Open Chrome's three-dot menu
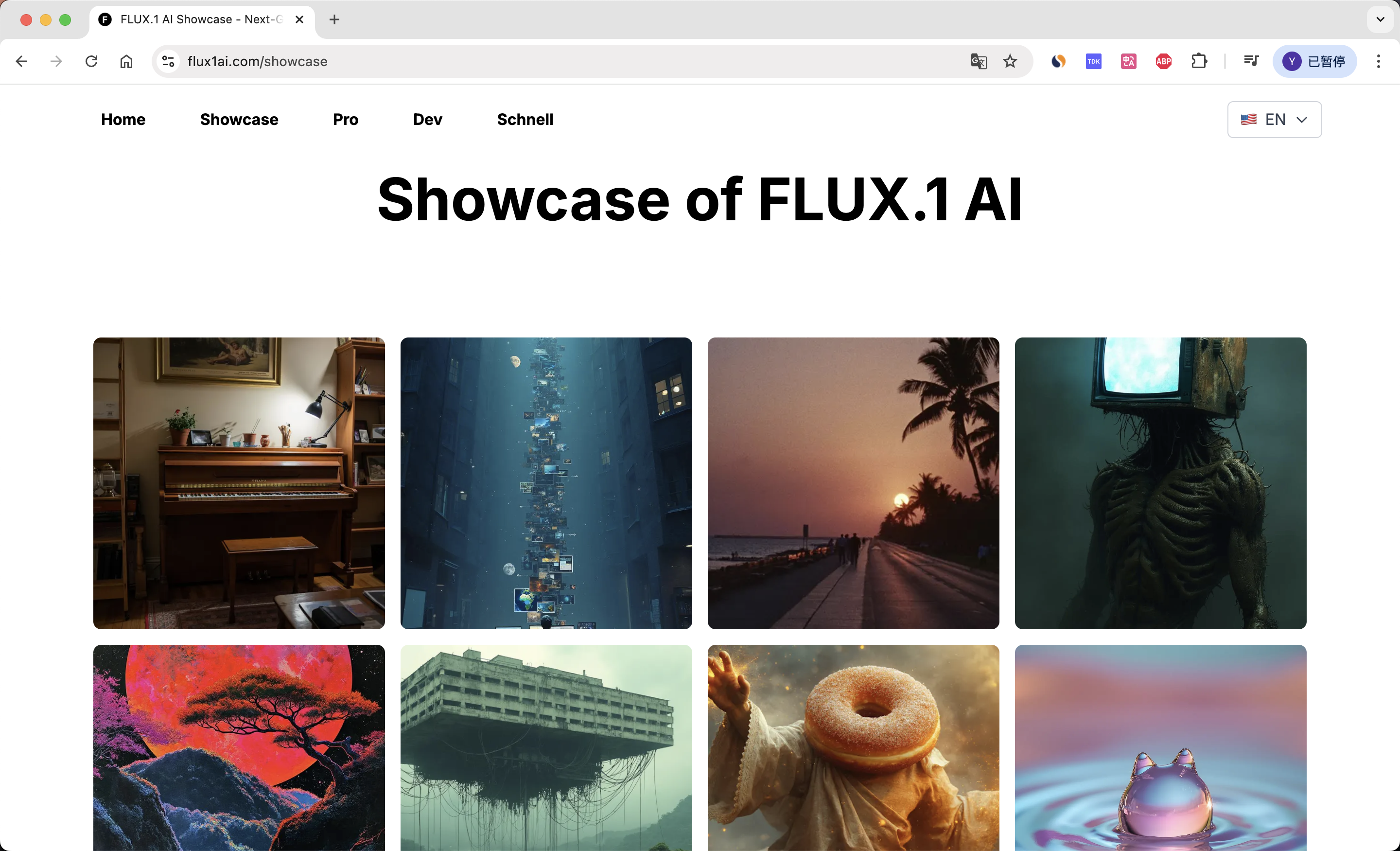Viewport: 1400px width, 851px height. [1379, 61]
